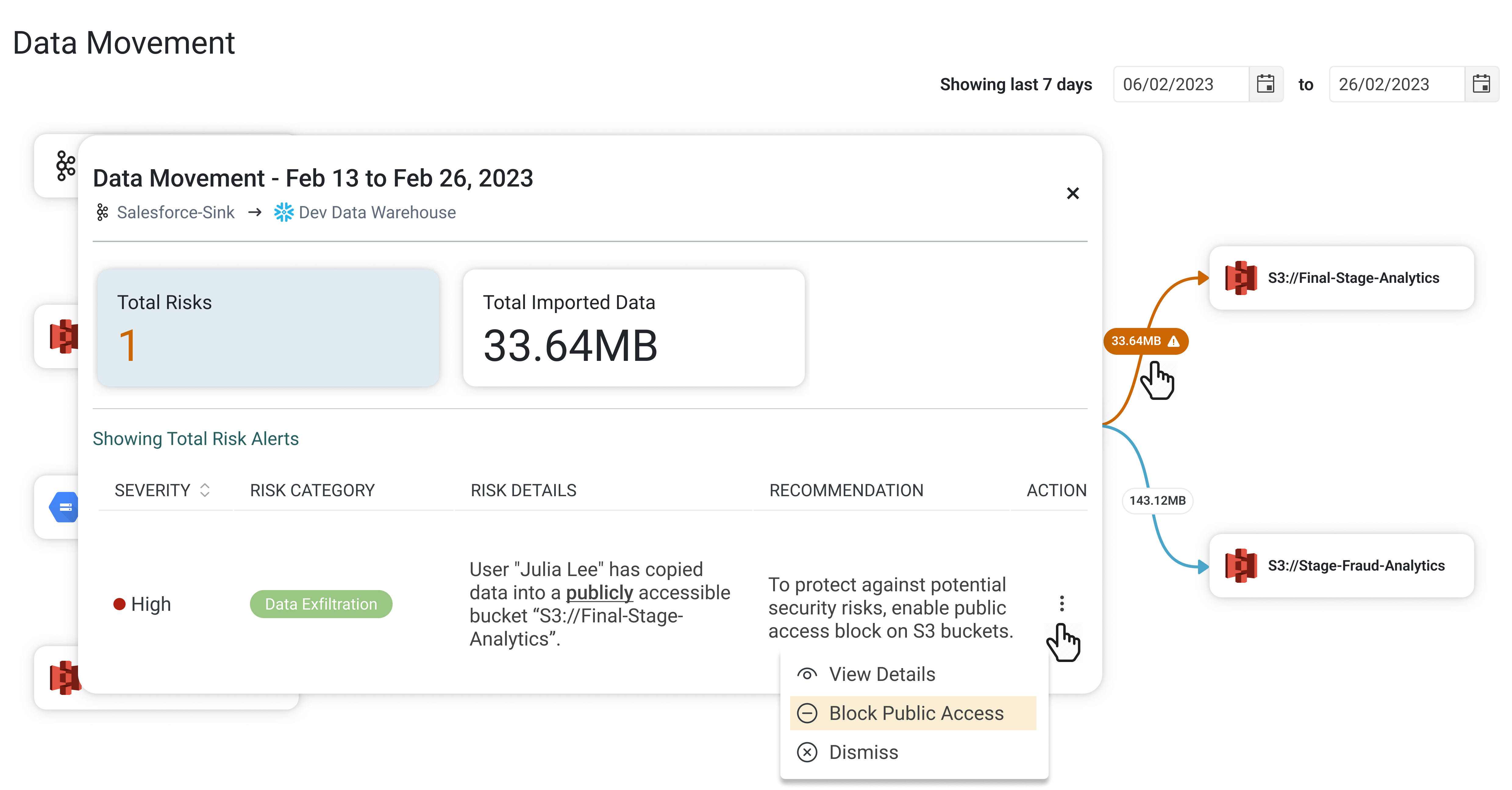Screen dimensions: 1512x790
Task: Click the x-circle icon beside Dismiss
Action: (x=807, y=753)
